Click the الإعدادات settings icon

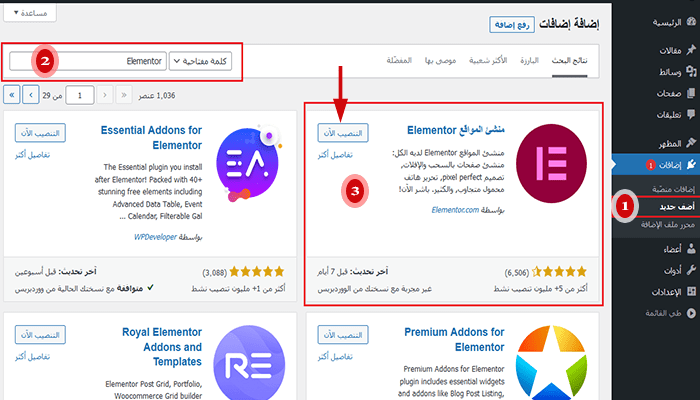691,292
